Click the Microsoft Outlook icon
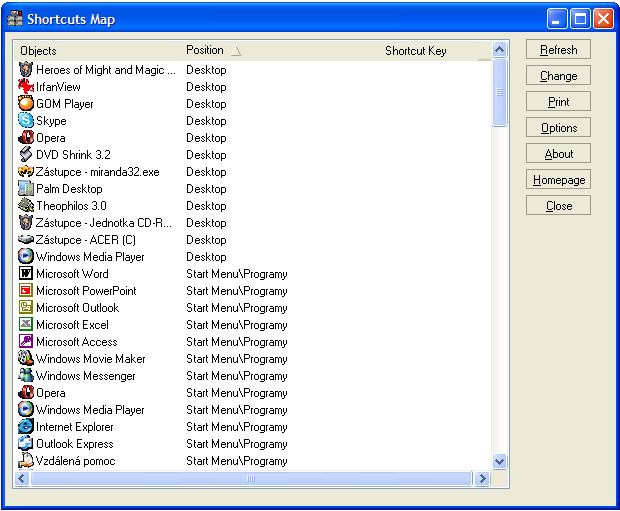This screenshot has height=511, width=620. click(x=26, y=308)
